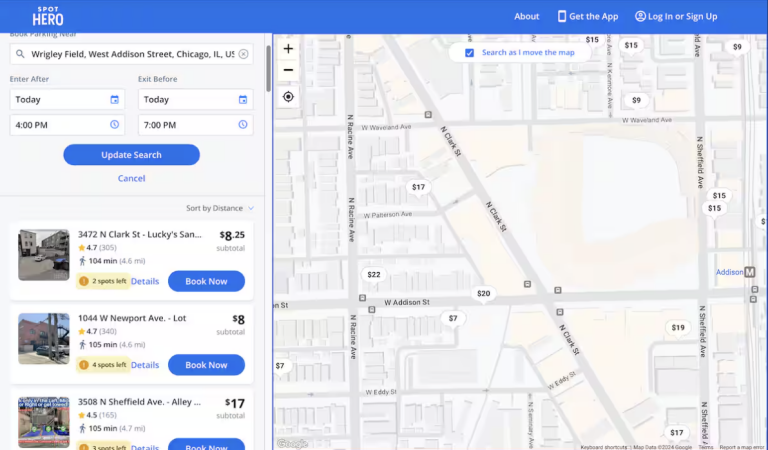
Task: Open the Enter After date calendar icon
Action: 114,99
